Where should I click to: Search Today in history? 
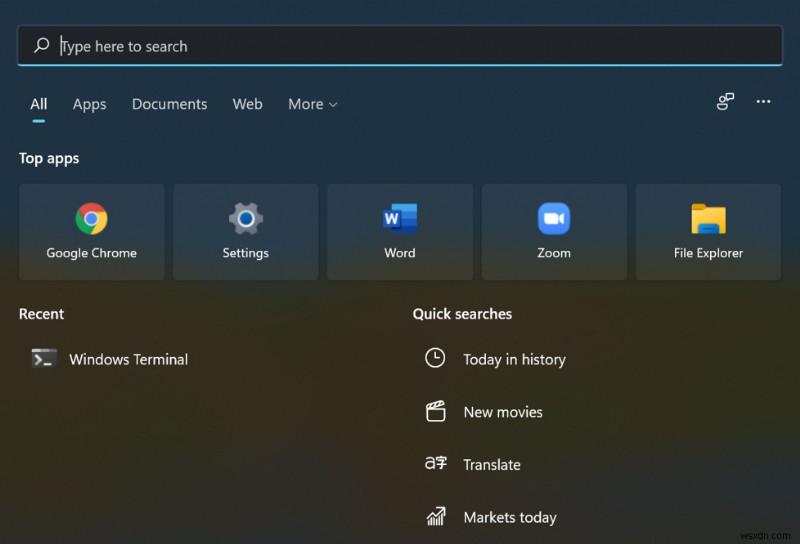click(x=514, y=360)
